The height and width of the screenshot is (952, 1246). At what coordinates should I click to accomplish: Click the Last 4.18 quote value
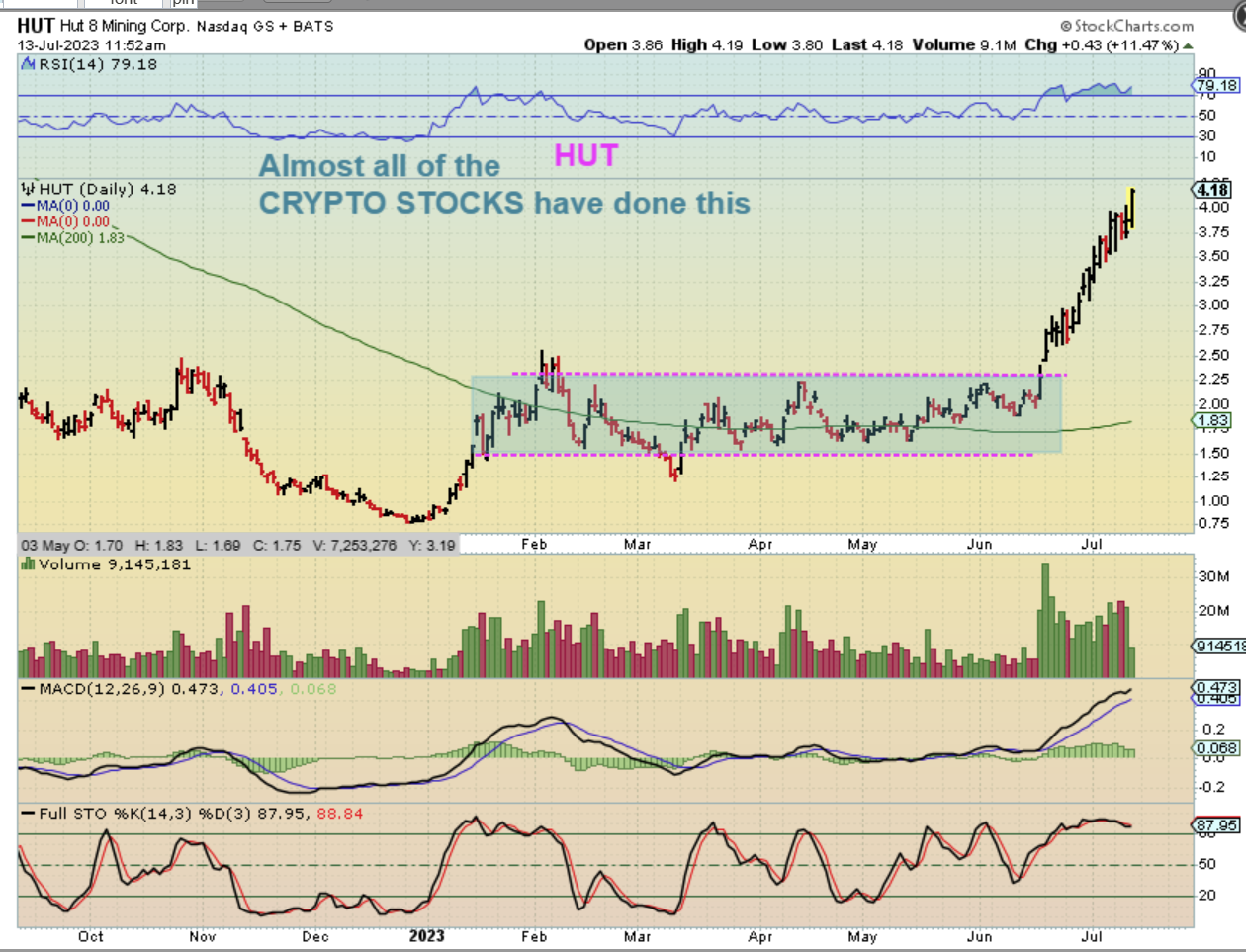click(867, 44)
